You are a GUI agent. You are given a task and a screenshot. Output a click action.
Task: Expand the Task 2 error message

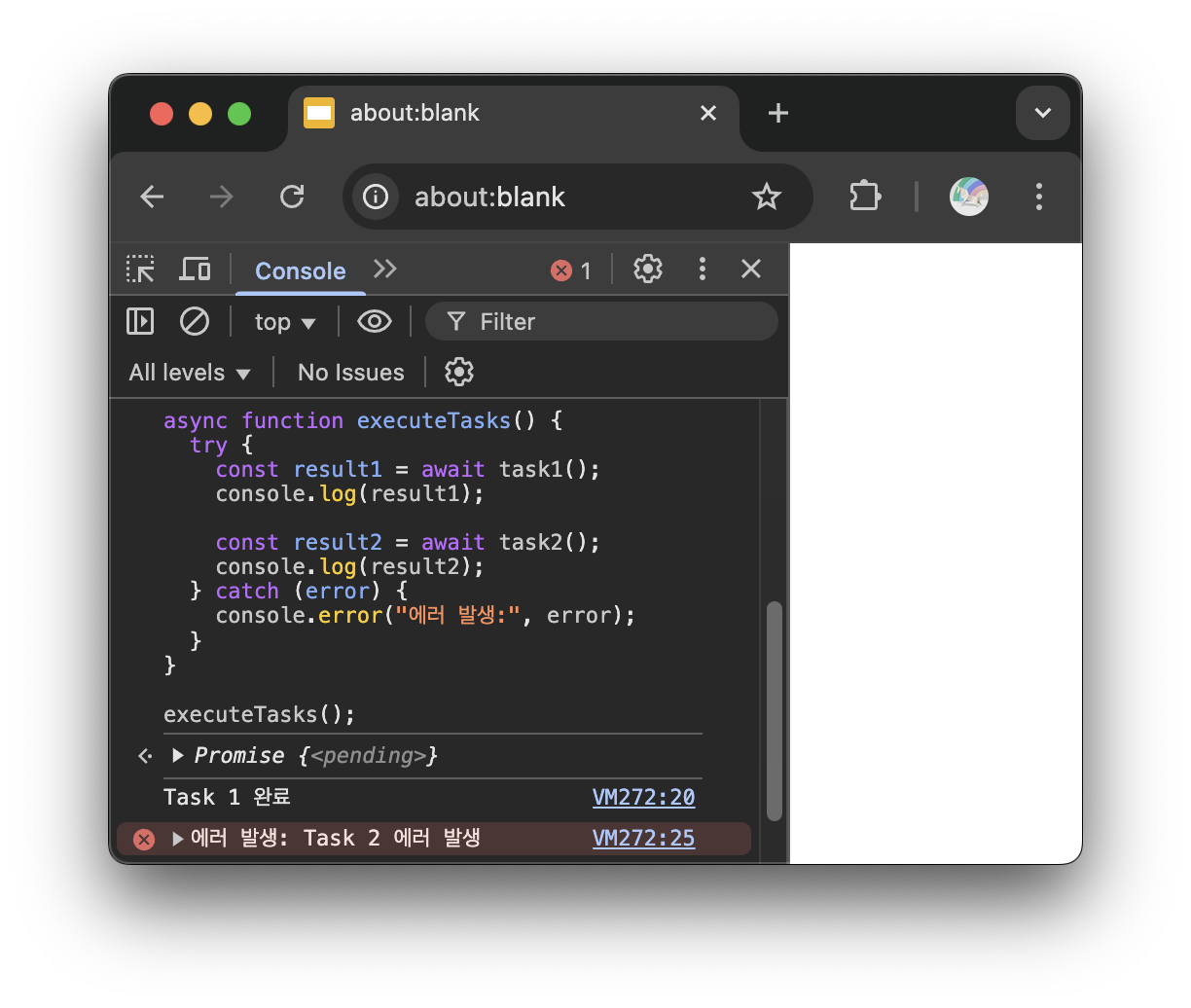click(x=178, y=839)
